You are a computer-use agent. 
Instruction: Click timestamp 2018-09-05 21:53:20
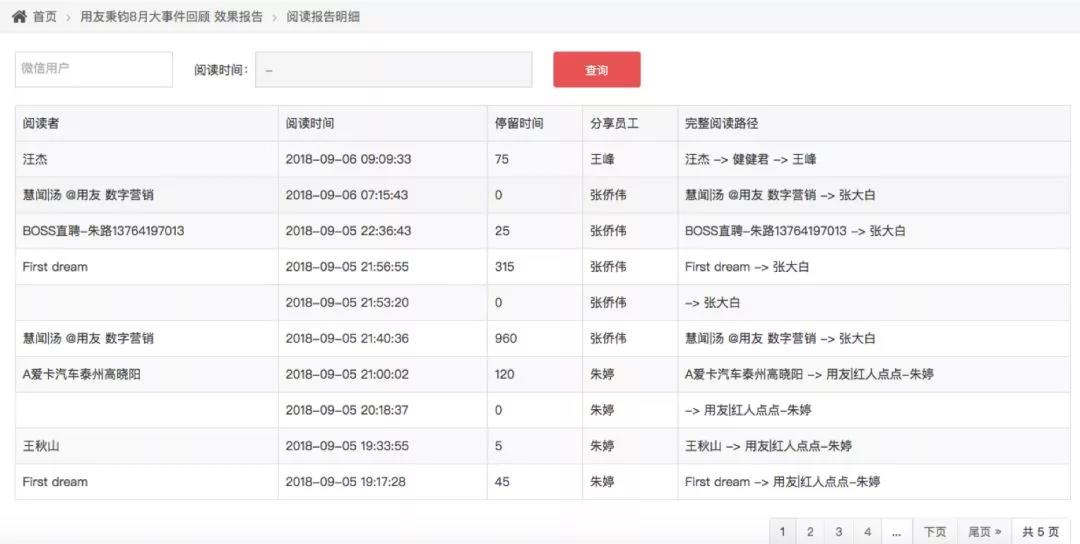tap(347, 302)
